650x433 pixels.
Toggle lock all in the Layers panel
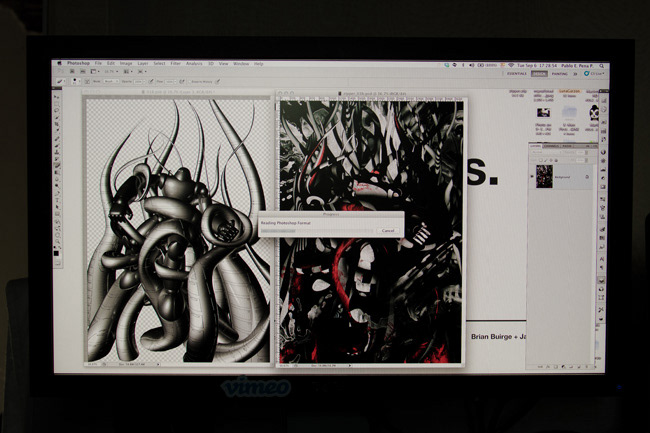click(556, 160)
